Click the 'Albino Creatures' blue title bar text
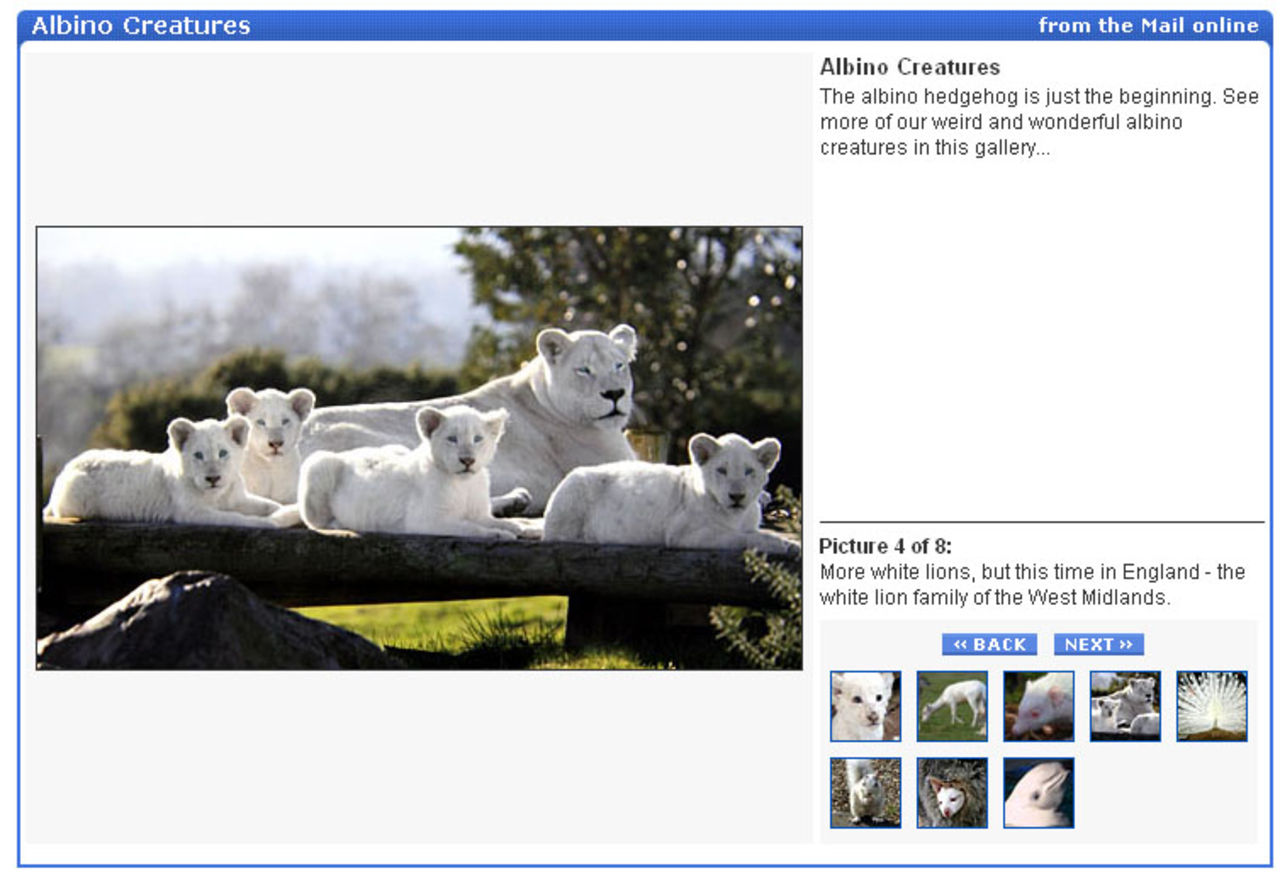The width and height of the screenshot is (1280, 883). [141, 26]
